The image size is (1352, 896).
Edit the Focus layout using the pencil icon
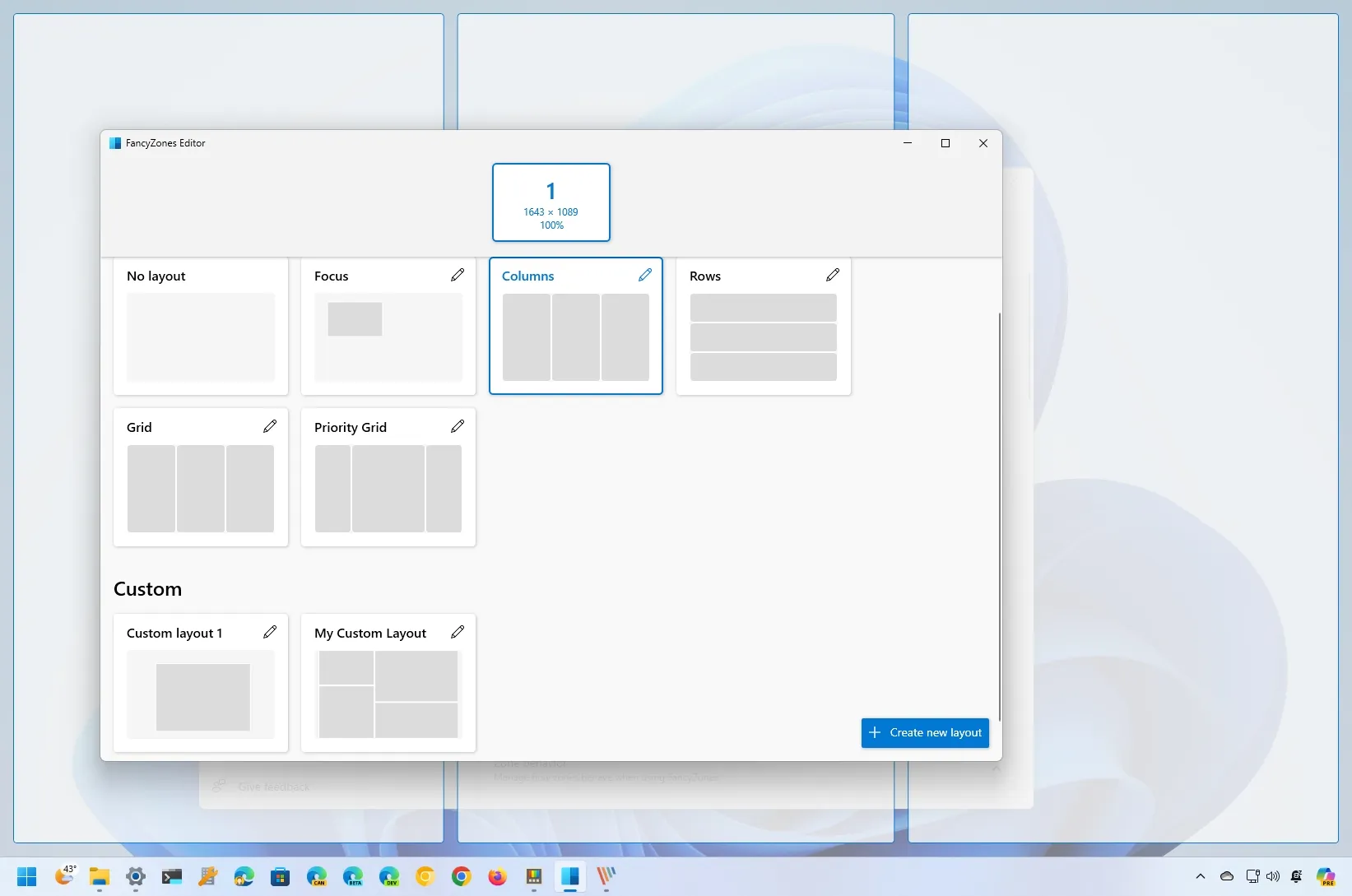point(458,275)
